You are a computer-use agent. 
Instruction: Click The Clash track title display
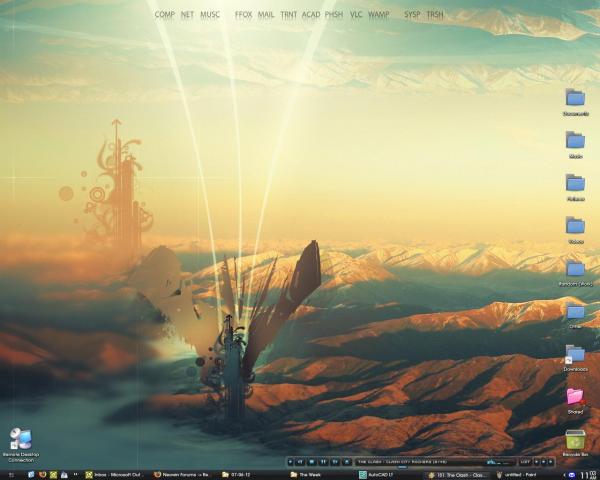(x=402, y=462)
